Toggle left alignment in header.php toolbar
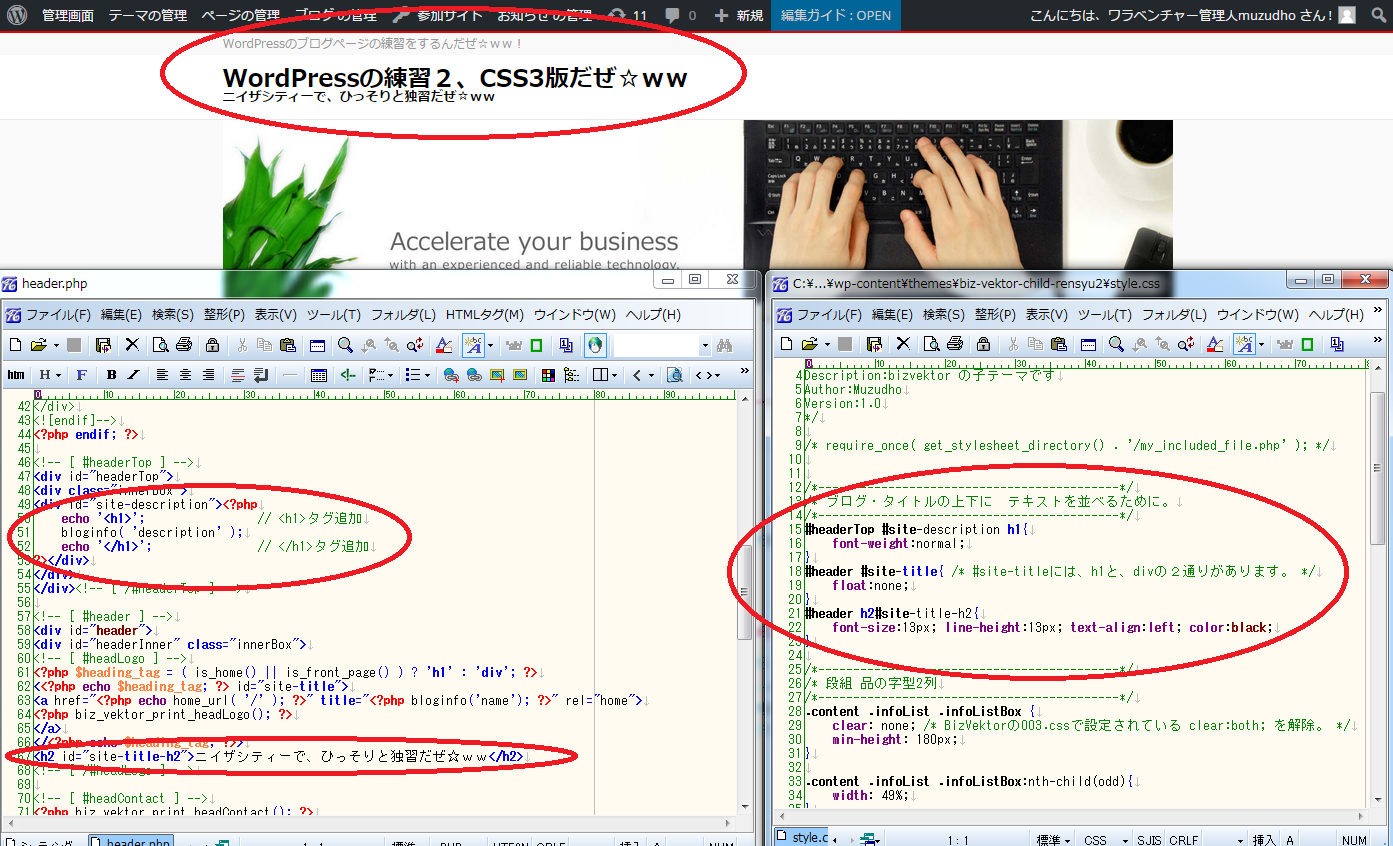 tap(163, 375)
